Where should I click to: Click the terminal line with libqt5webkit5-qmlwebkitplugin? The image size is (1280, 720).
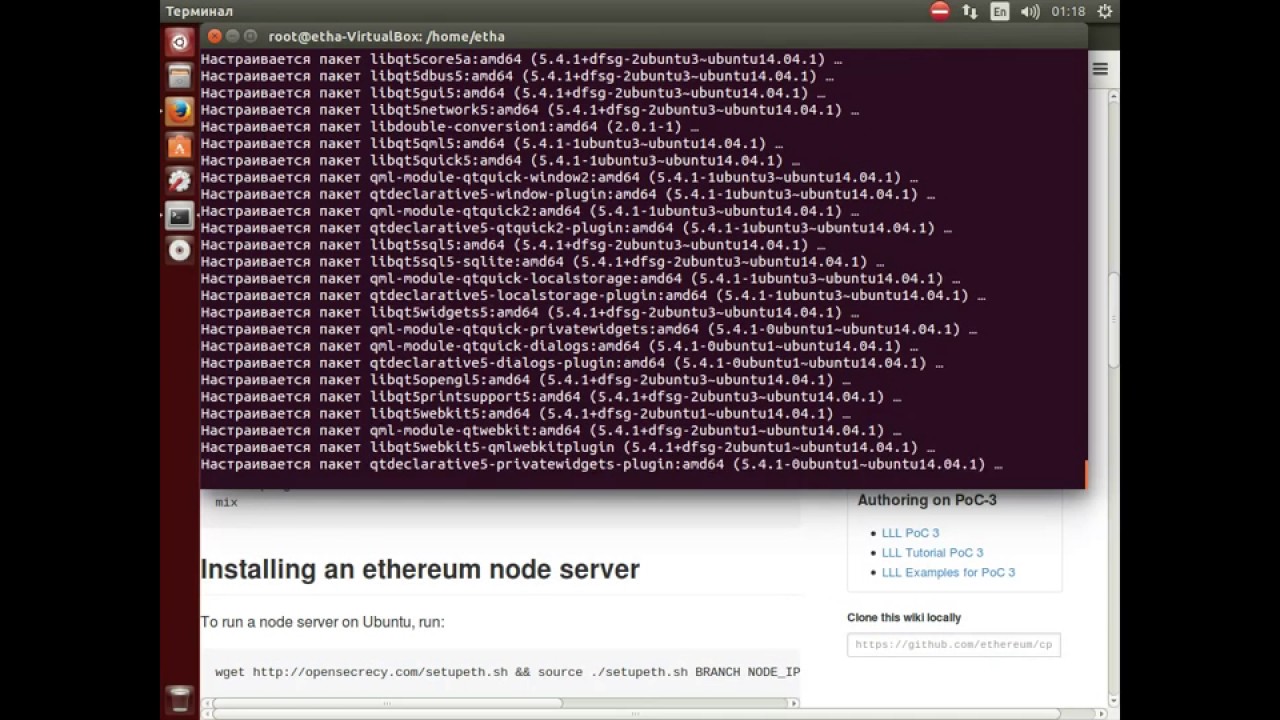(568, 447)
